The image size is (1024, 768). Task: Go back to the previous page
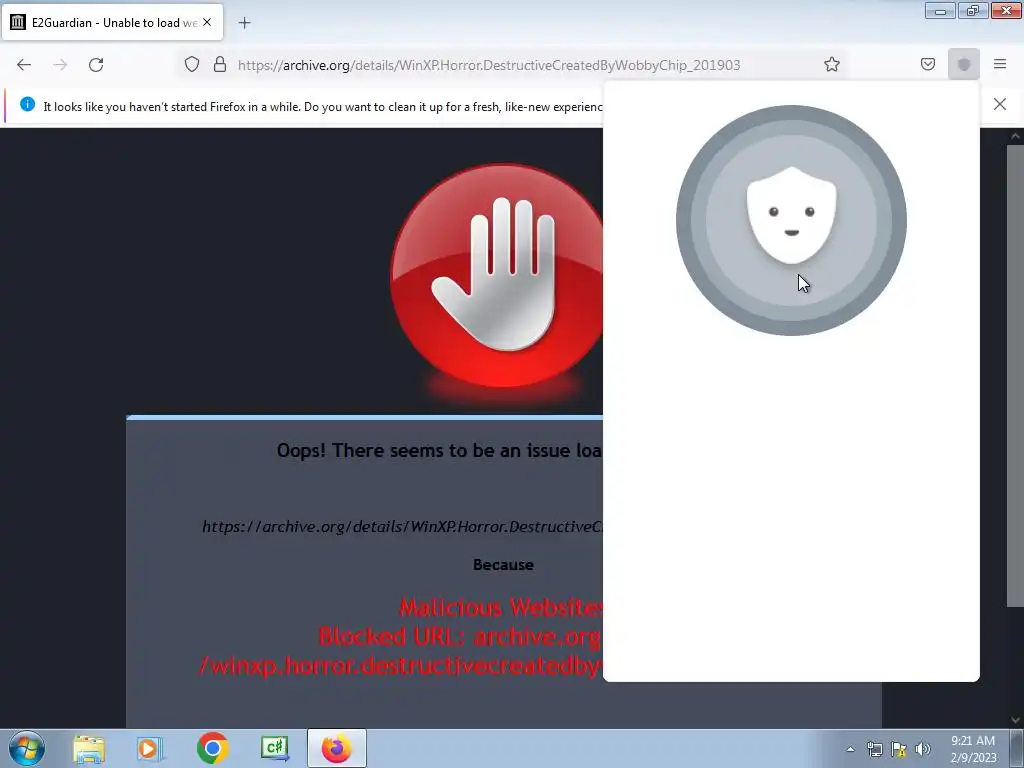24,65
